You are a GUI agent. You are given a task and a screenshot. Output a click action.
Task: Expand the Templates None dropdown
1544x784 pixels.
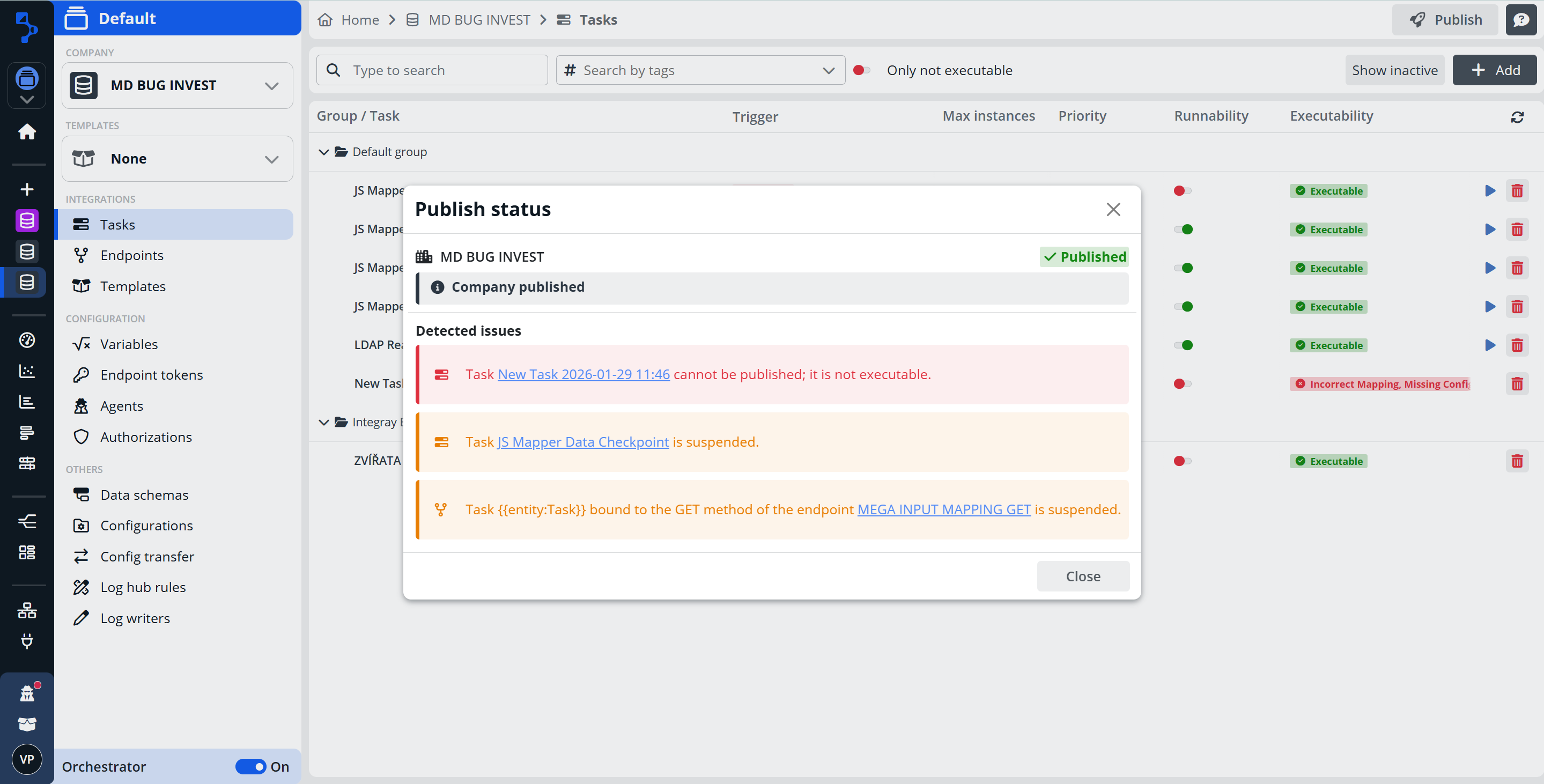271,159
